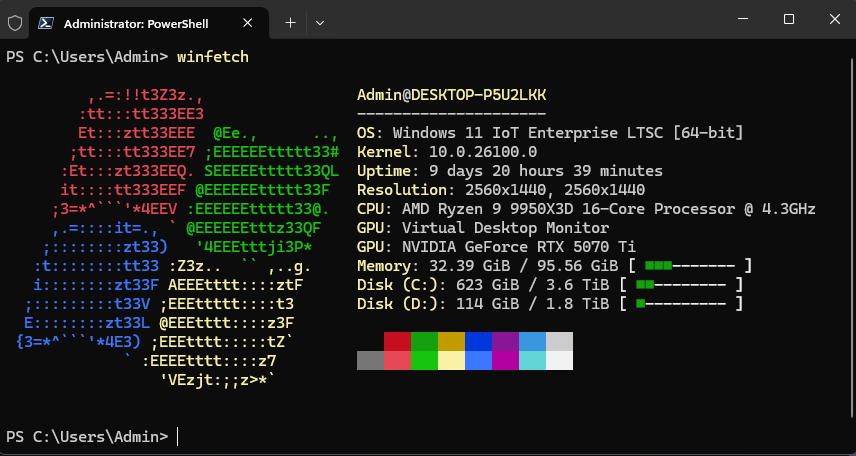
Task: Click the typed 'winfetch' command text
Action: point(213,57)
